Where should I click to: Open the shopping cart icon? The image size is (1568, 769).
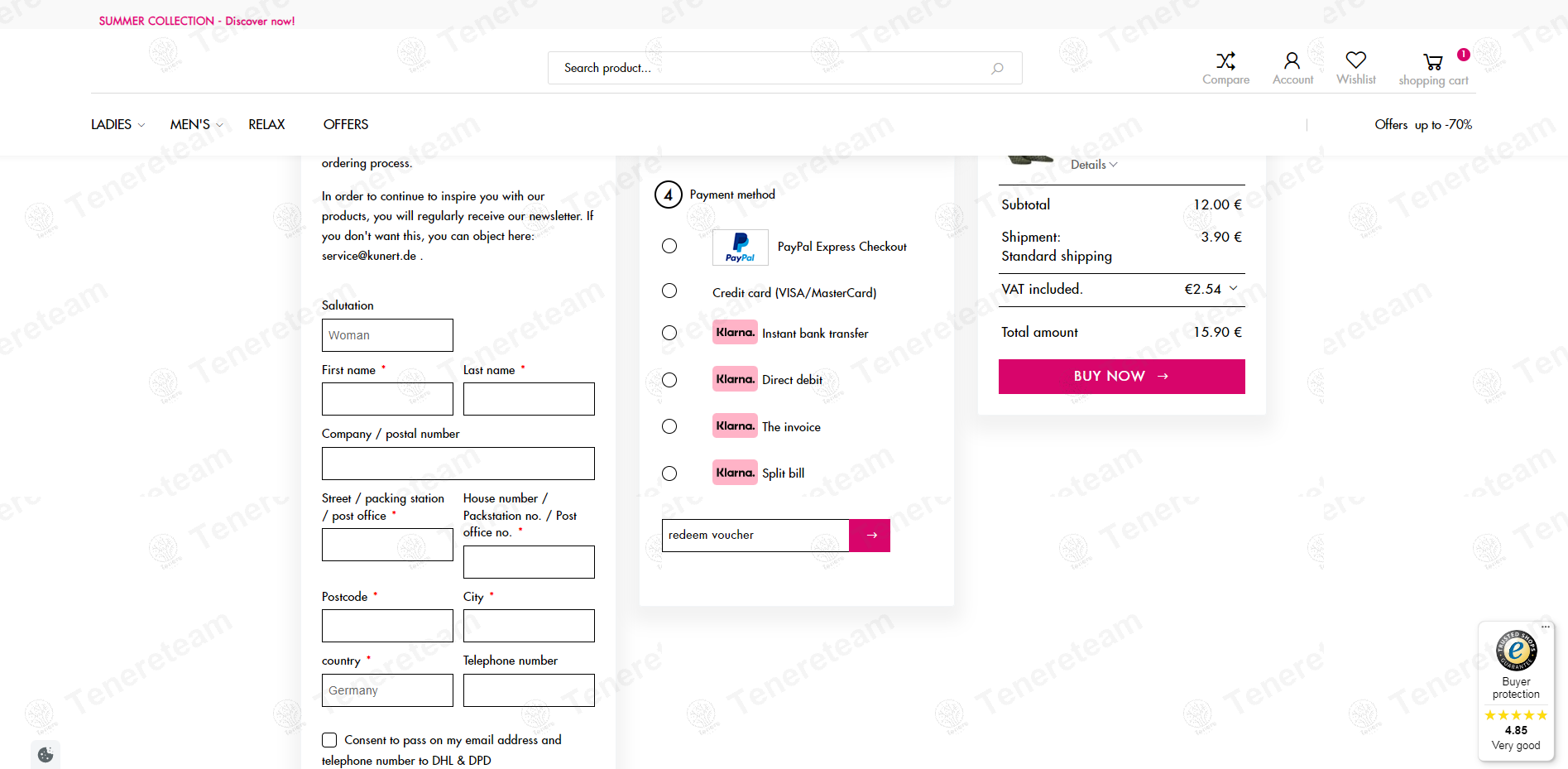point(1432,62)
